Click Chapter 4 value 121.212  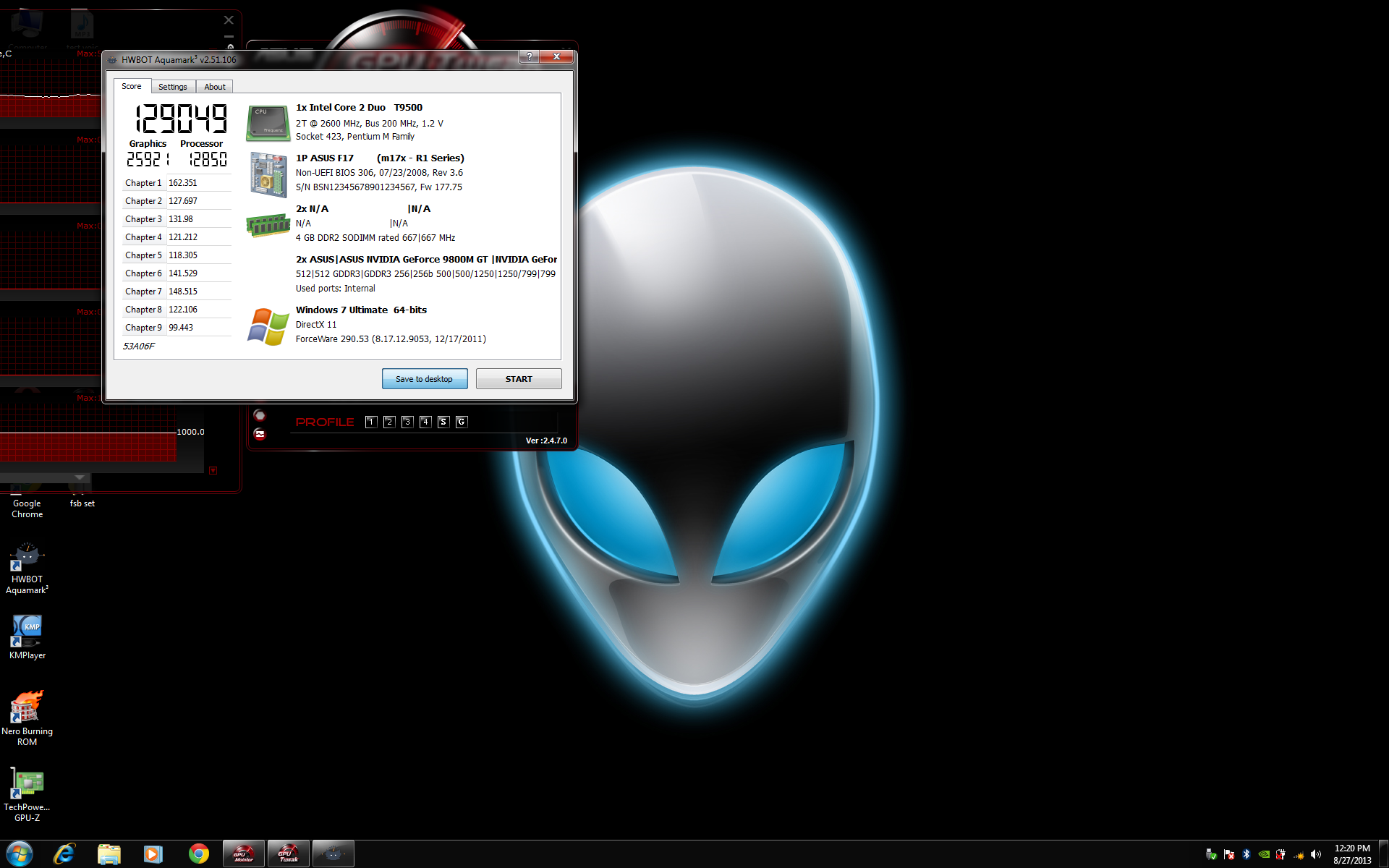(x=183, y=237)
